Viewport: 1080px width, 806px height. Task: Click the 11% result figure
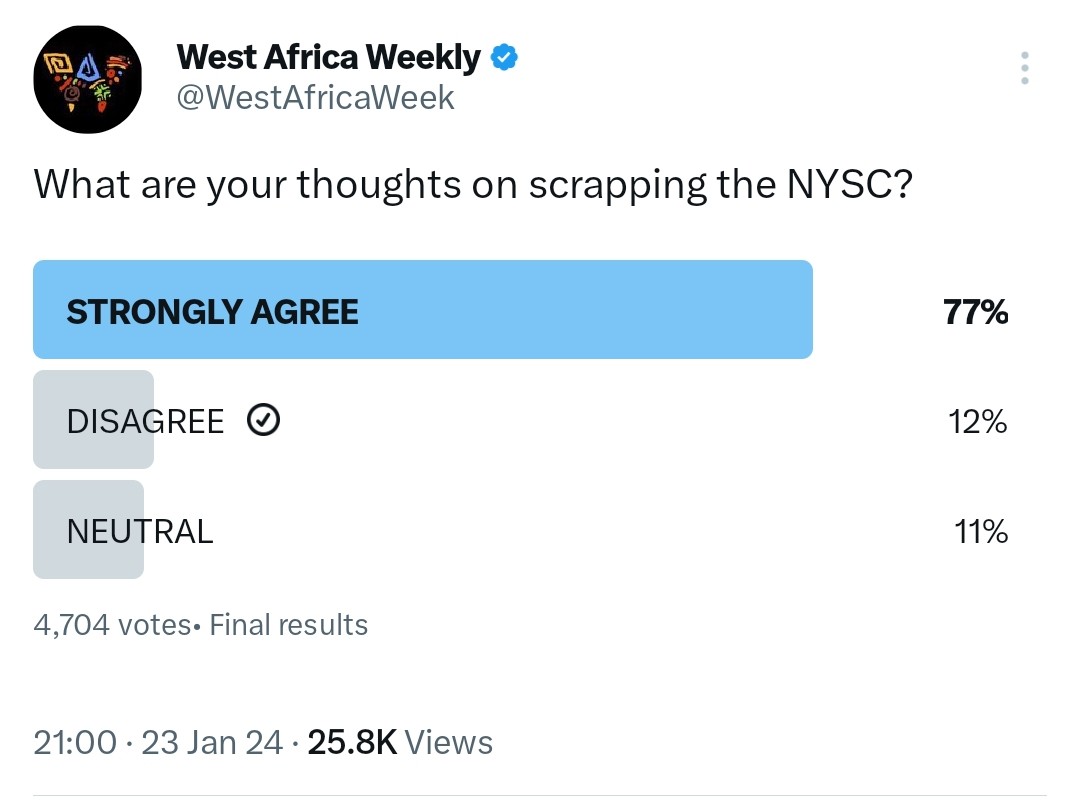(981, 532)
